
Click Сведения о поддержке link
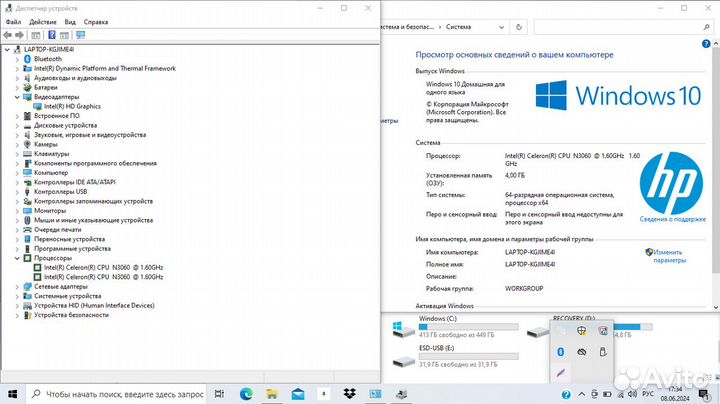coord(673,219)
